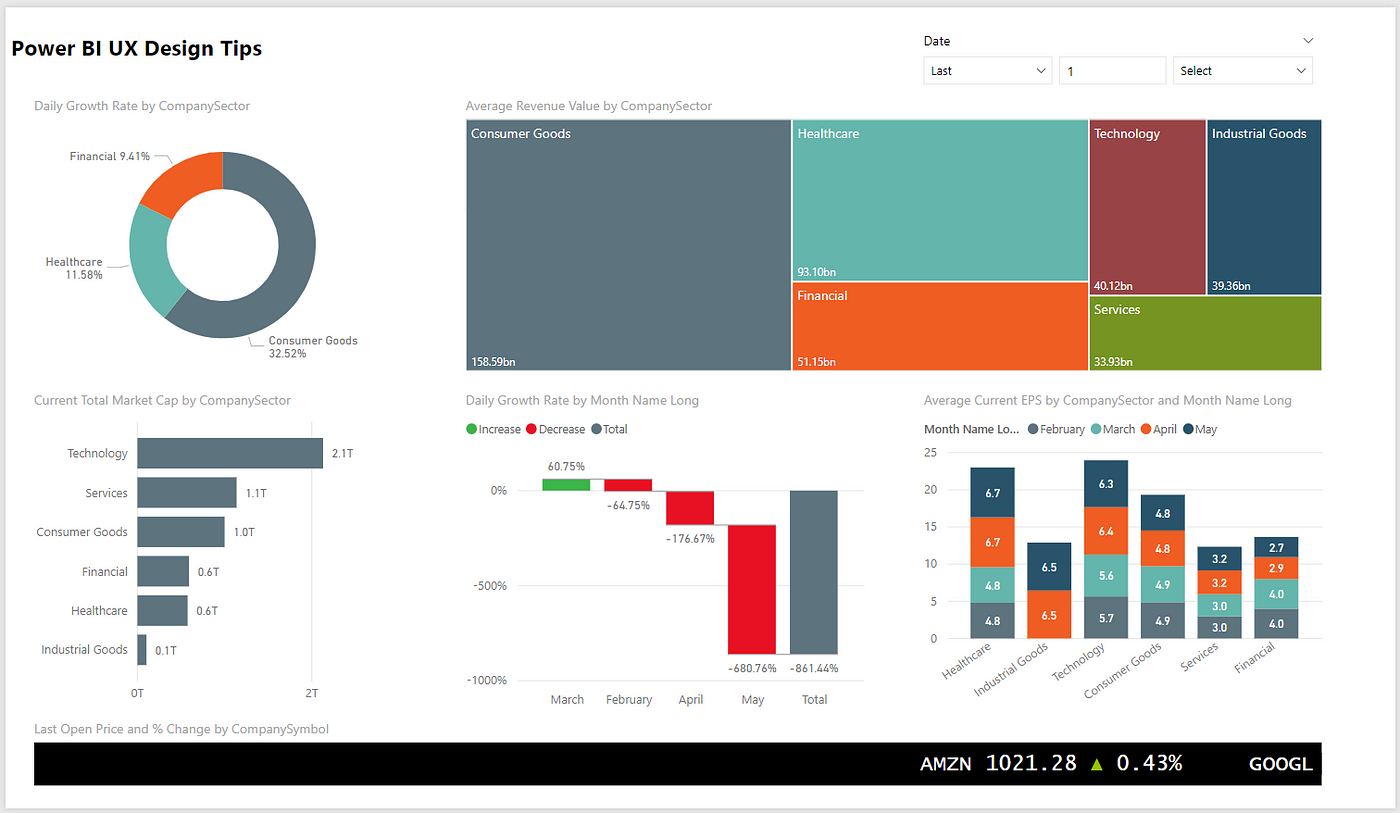The height and width of the screenshot is (813, 1400).
Task: Click the '-861.44%' waterfall label
Action: (814, 668)
